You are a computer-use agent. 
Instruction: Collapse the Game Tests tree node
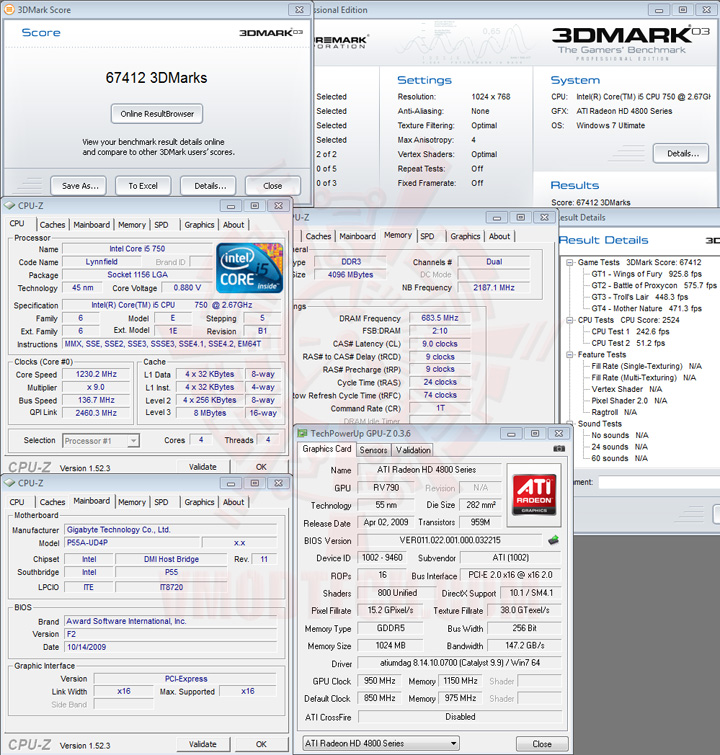(x=570, y=262)
